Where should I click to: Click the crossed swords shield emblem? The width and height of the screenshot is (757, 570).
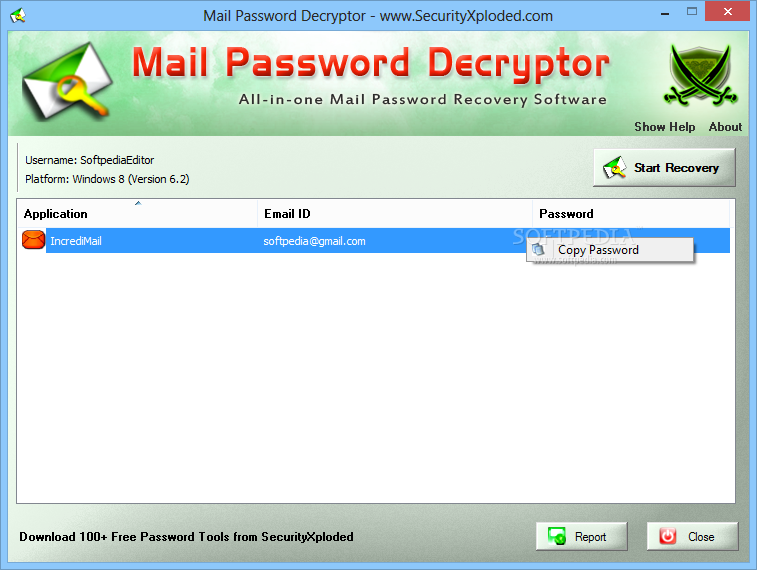(x=700, y=75)
